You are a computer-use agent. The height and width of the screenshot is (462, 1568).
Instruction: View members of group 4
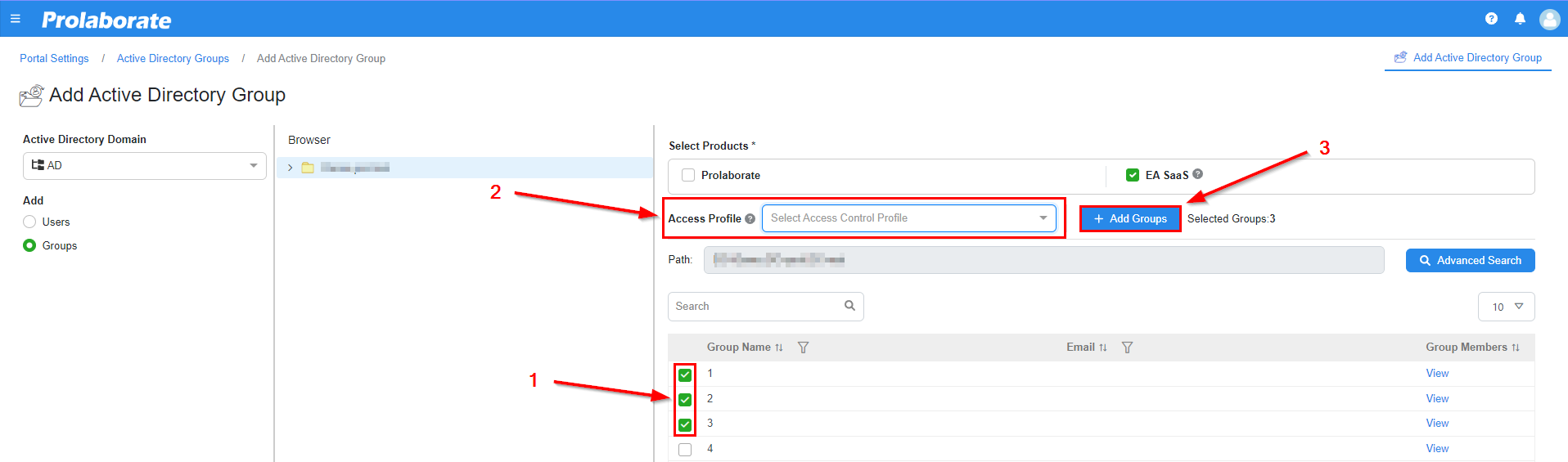tap(1437, 449)
